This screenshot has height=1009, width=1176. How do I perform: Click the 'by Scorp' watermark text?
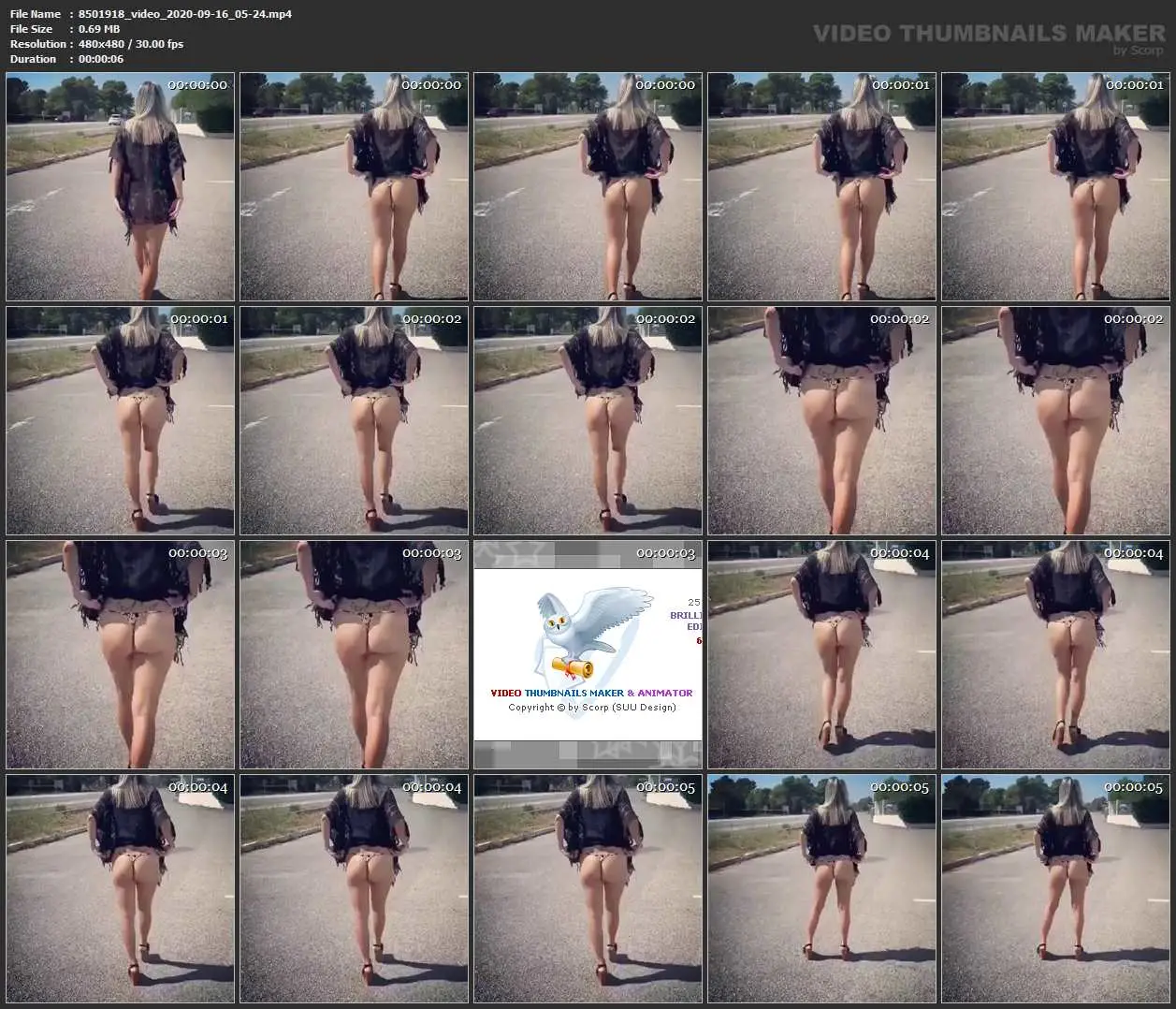pyautogui.click(x=1138, y=51)
